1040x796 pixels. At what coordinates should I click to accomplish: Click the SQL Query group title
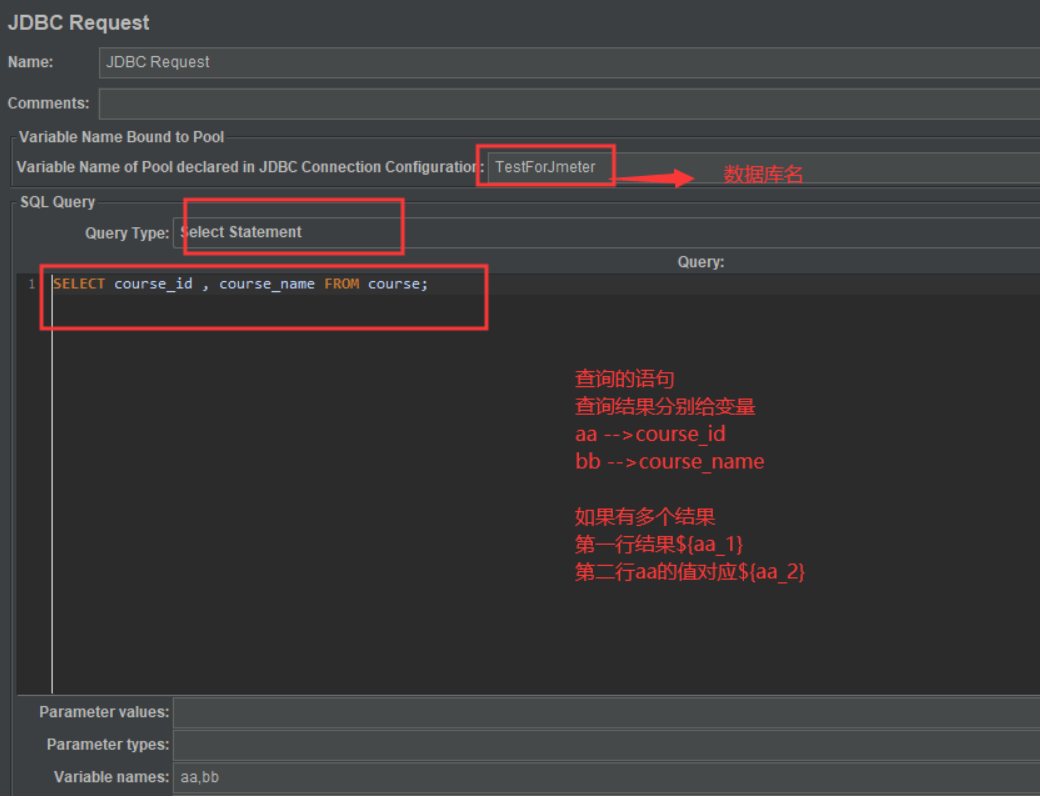click(x=58, y=202)
